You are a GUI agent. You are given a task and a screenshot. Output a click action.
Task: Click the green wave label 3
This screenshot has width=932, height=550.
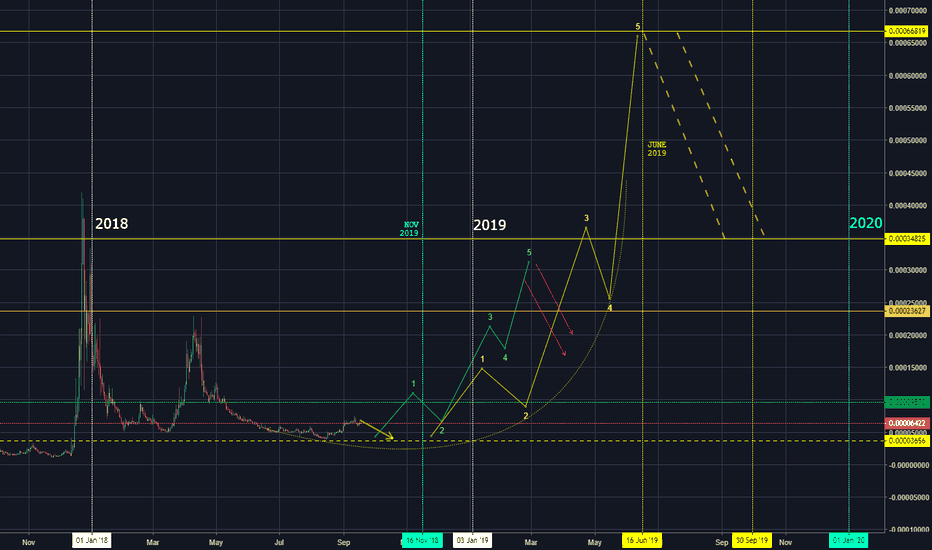pyautogui.click(x=490, y=318)
